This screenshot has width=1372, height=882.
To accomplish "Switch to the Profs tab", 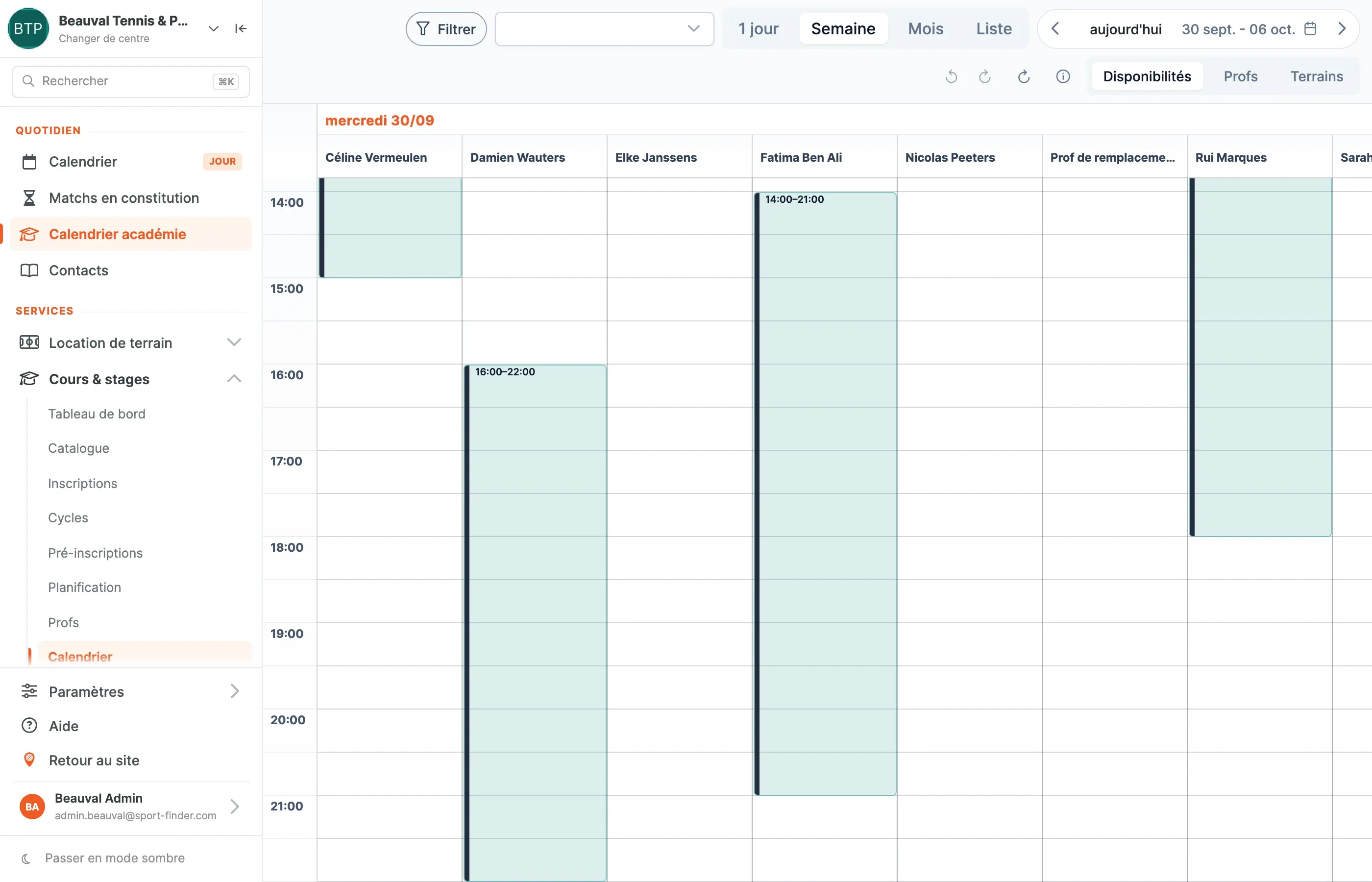I will point(1240,77).
